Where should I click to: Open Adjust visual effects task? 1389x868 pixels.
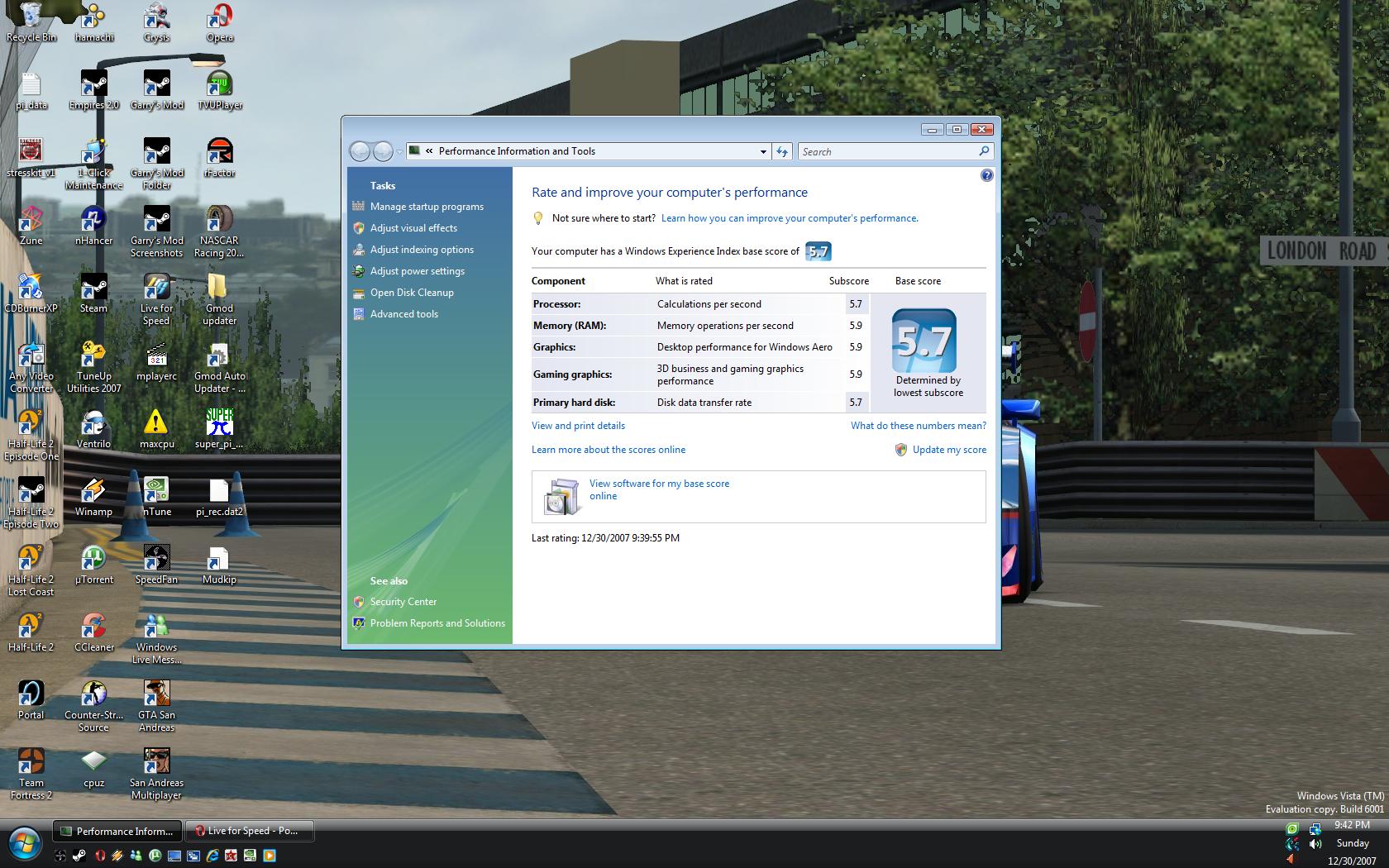click(x=413, y=228)
